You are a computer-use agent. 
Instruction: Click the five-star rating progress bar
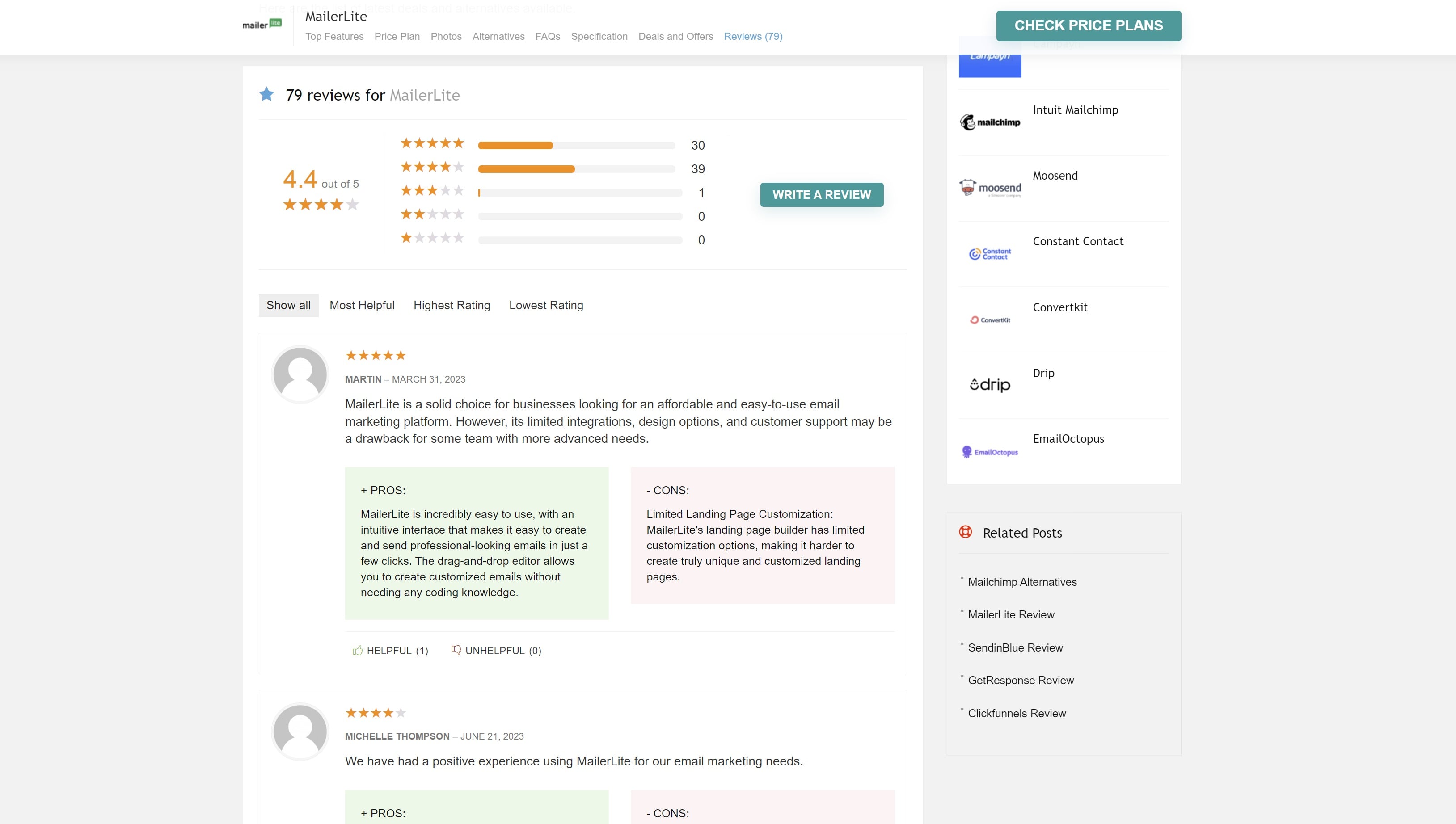(576, 145)
